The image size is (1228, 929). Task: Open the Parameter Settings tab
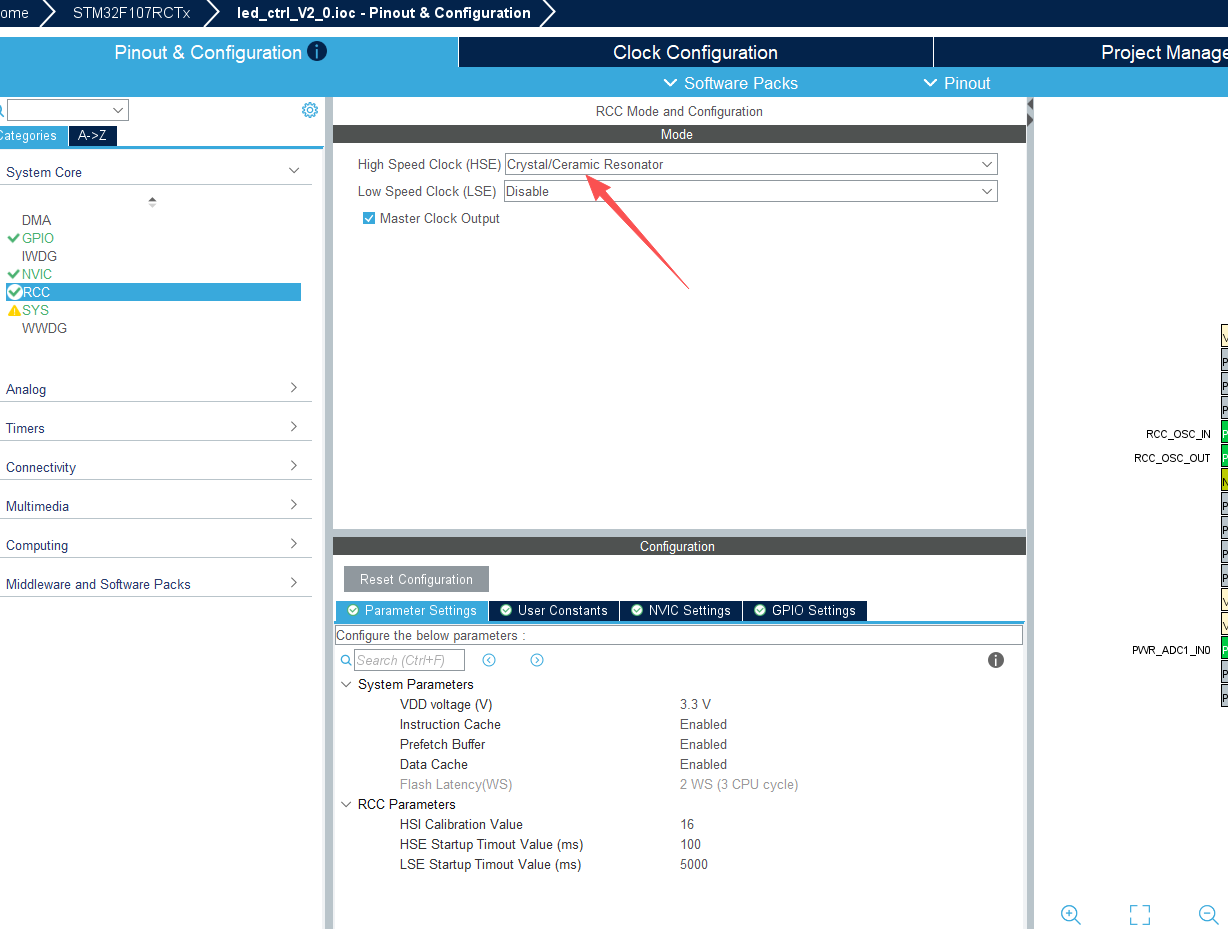(411, 610)
